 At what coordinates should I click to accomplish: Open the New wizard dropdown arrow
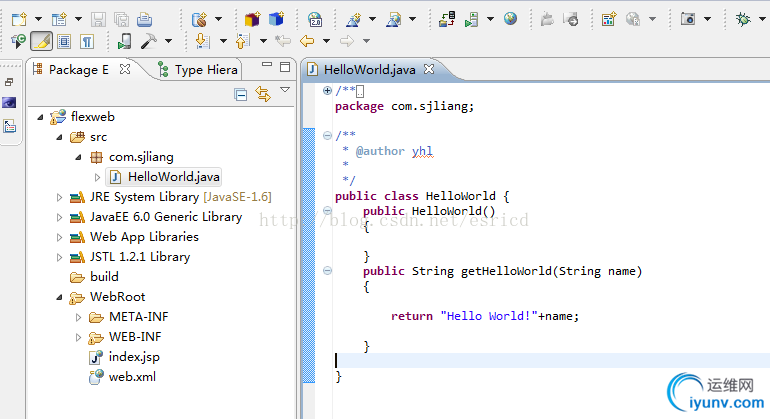38,19
